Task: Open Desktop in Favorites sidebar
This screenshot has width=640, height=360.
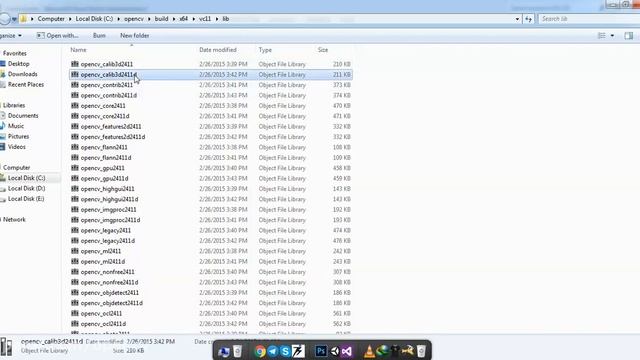Action: tap(18, 64)
